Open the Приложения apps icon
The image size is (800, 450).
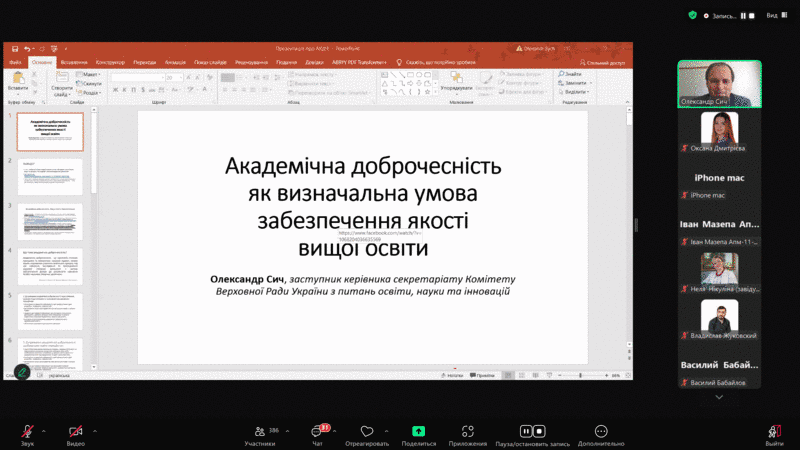[467, 431]
